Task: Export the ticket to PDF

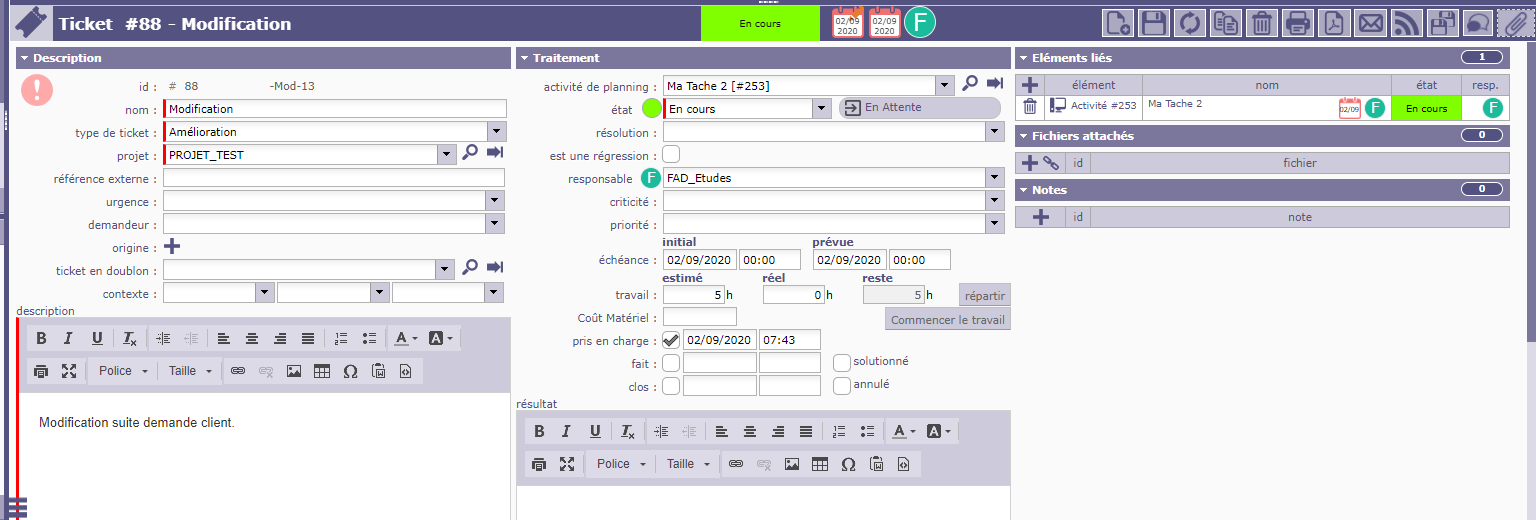Action: click(x=1333, y=22)
